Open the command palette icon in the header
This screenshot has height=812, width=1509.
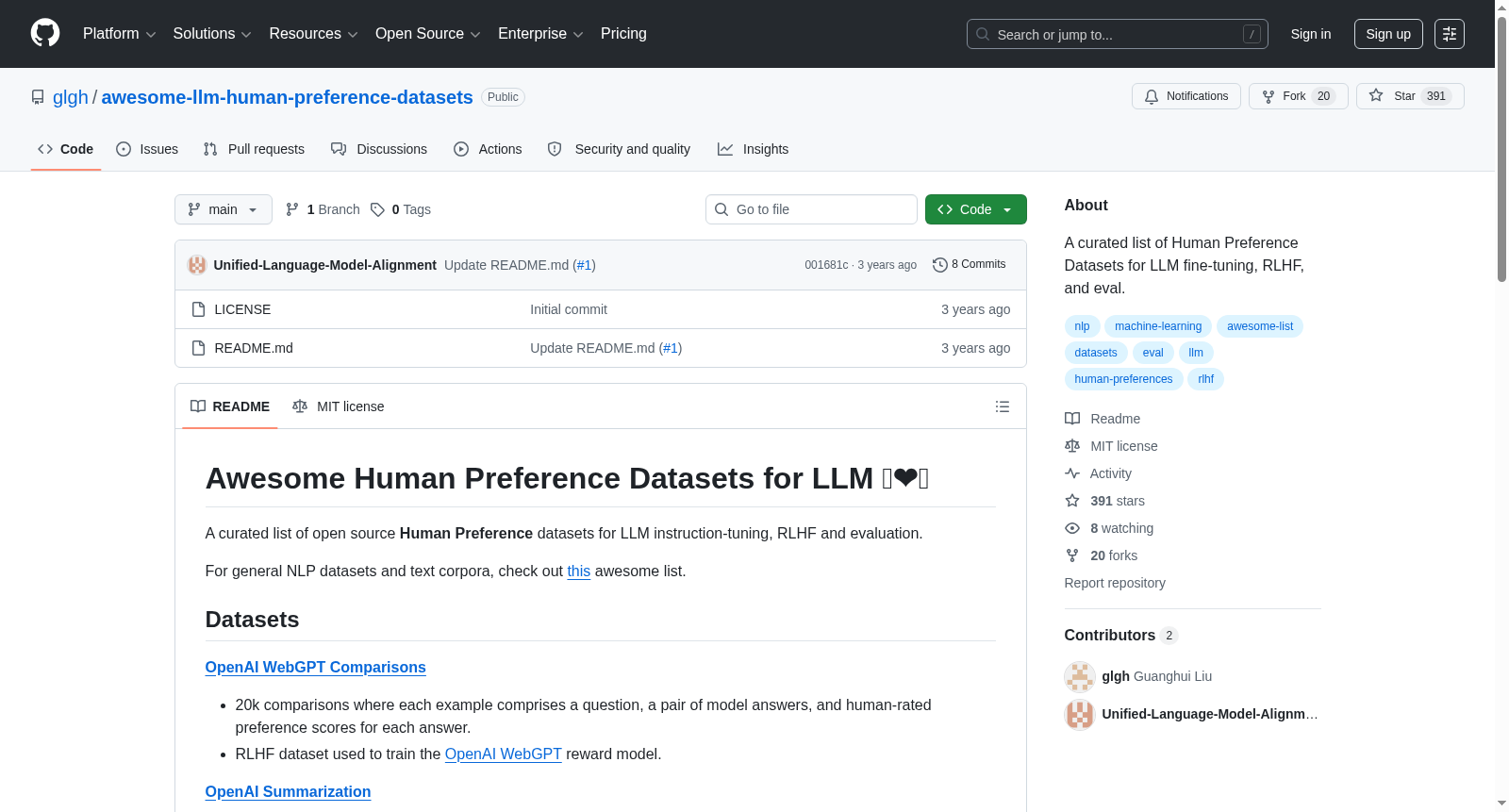pos(1450,34)
